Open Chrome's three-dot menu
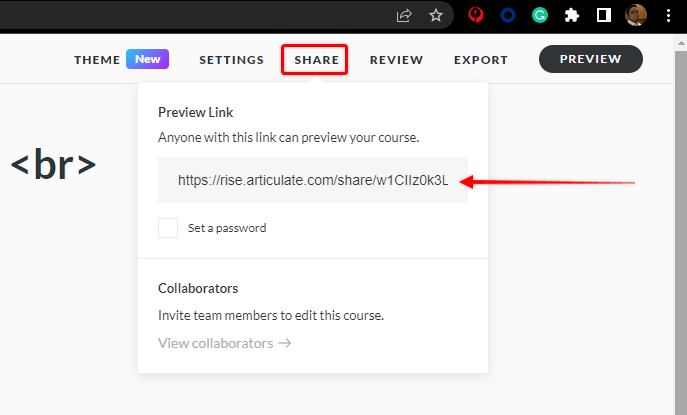 tap(668, 16)
